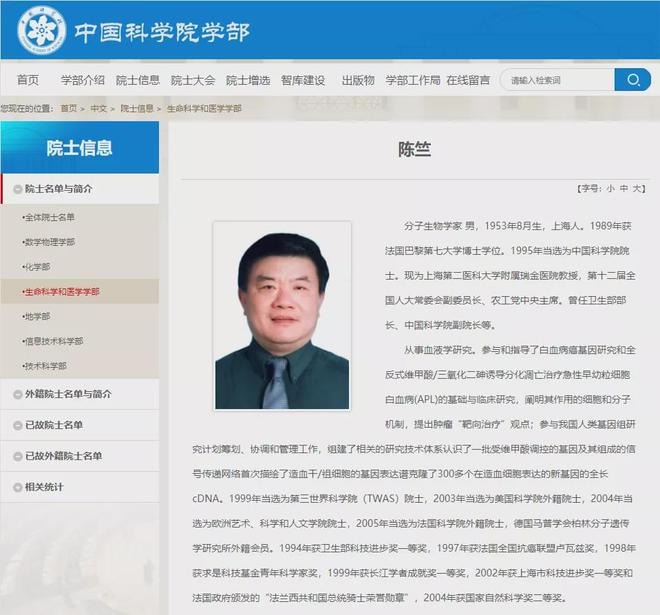Viewport: 660px width, 615px height.
Task: Click the academician portrait photo
Action: pos(282,316)
